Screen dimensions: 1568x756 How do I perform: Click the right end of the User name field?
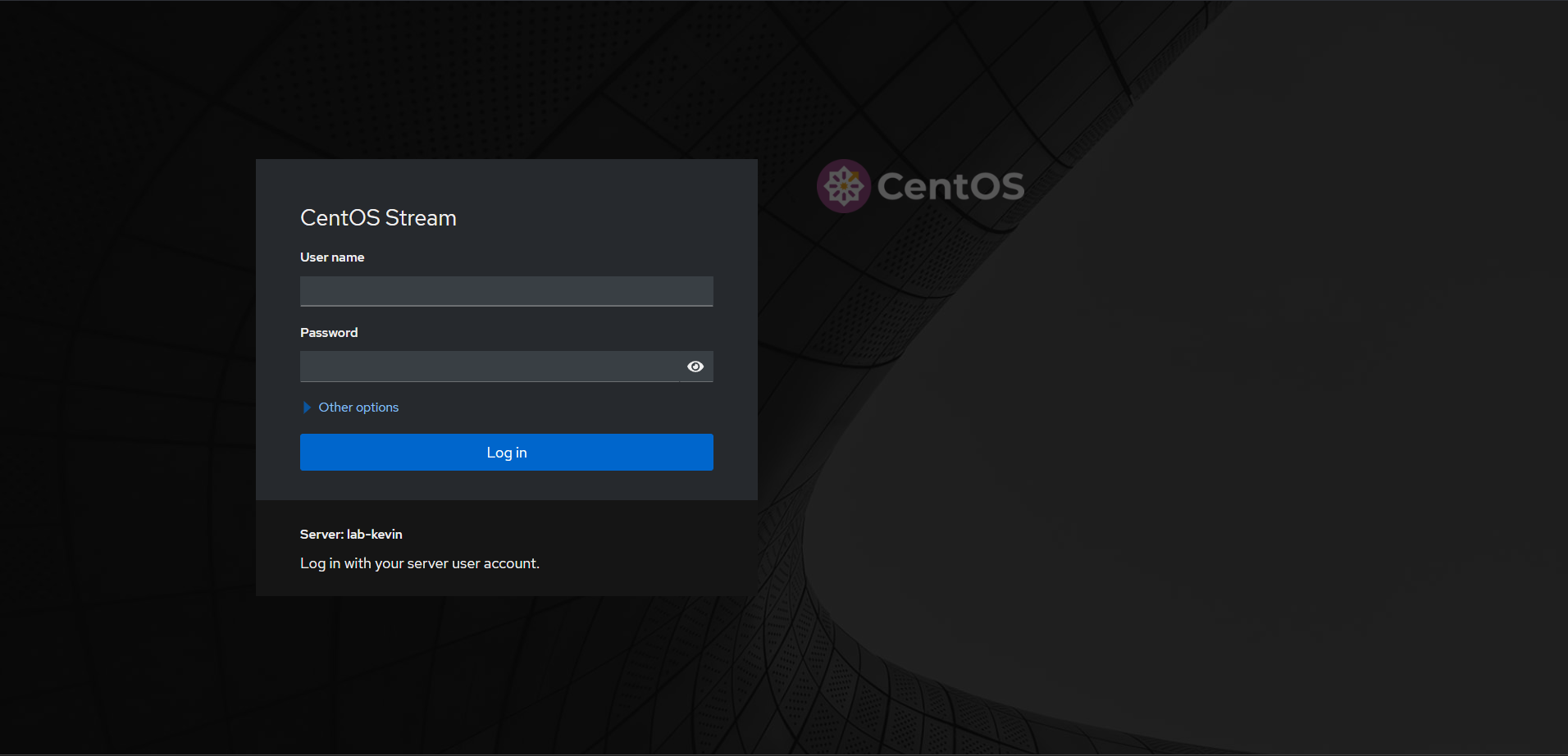click(x=697, y=291)
